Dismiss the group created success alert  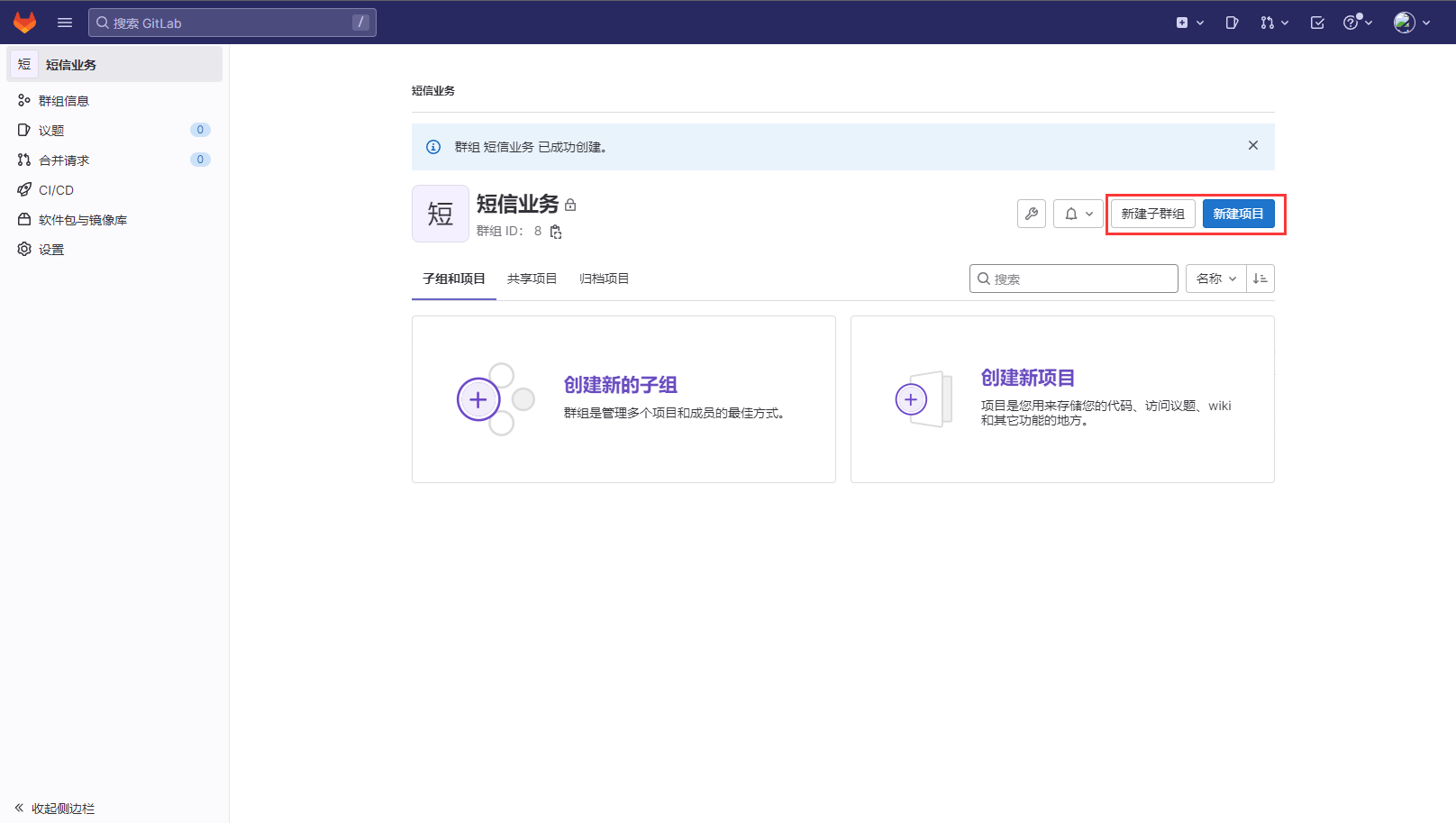[1252, 145]
